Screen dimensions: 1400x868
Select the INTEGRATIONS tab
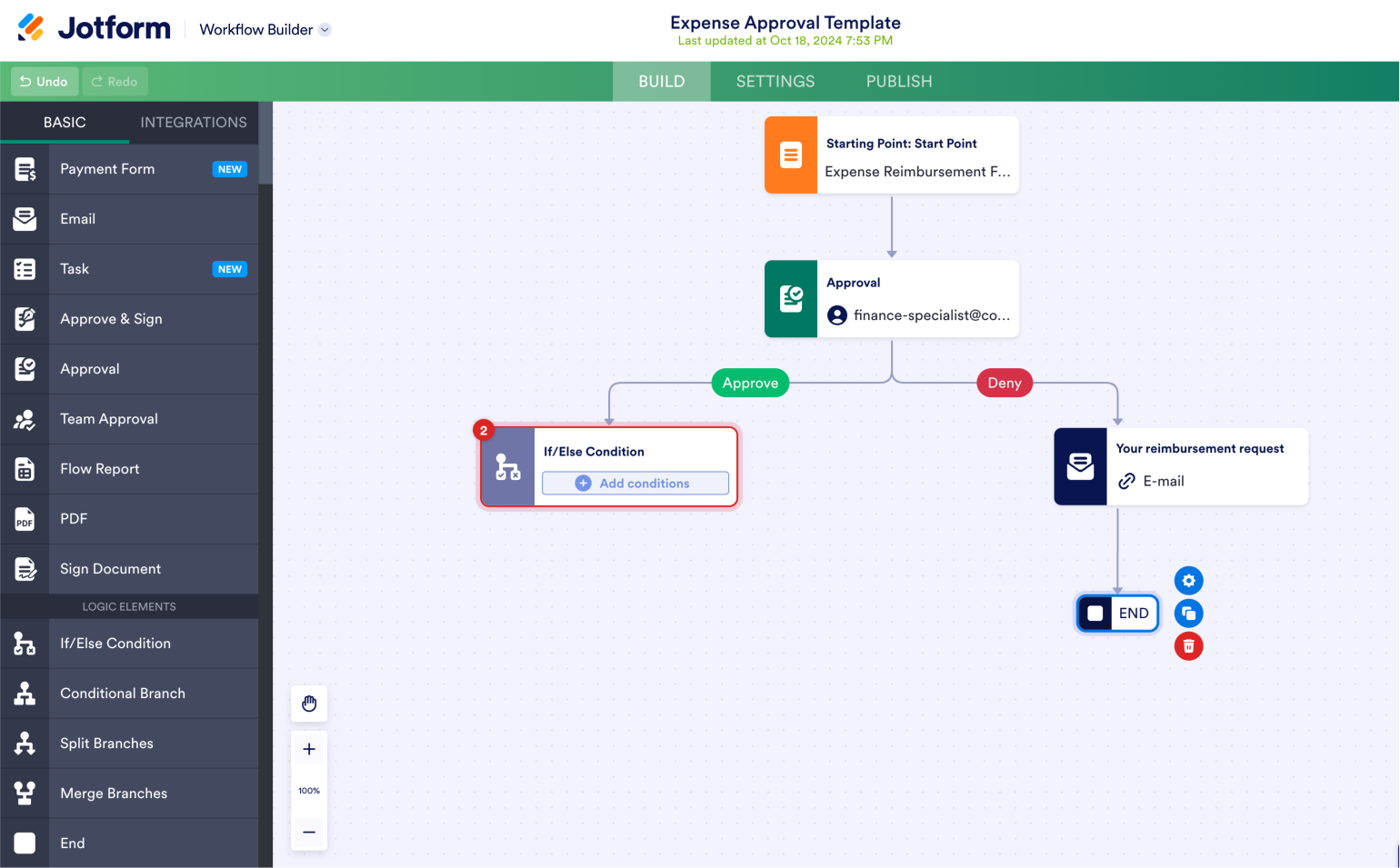pyautogui.click(x=194, y=123)
